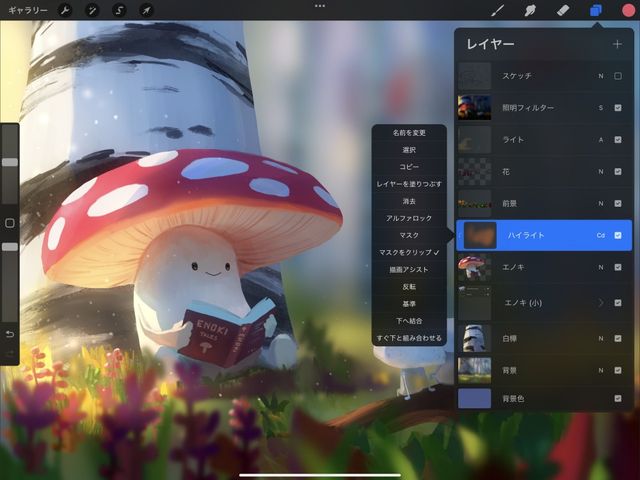Add a new layer with plus icon

click(x=617, y=44)
